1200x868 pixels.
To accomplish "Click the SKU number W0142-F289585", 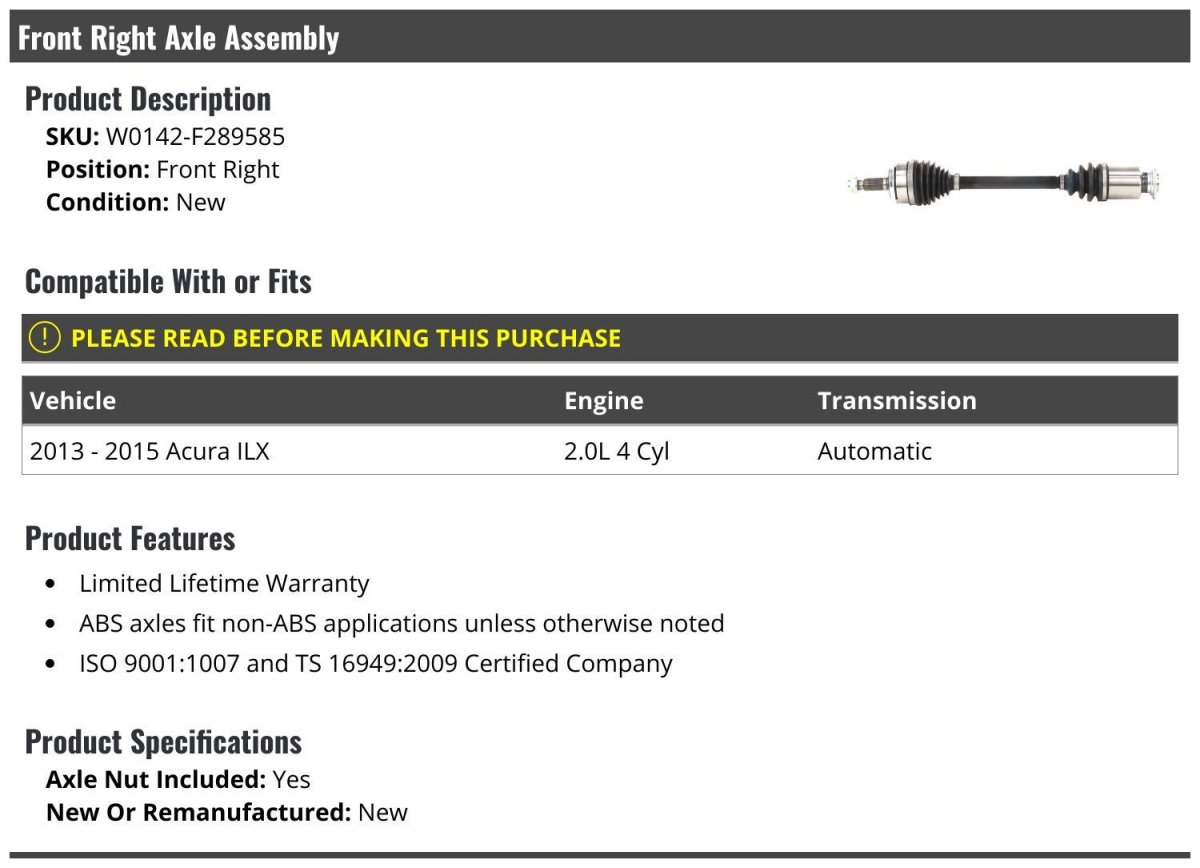I will pos(195,137).
